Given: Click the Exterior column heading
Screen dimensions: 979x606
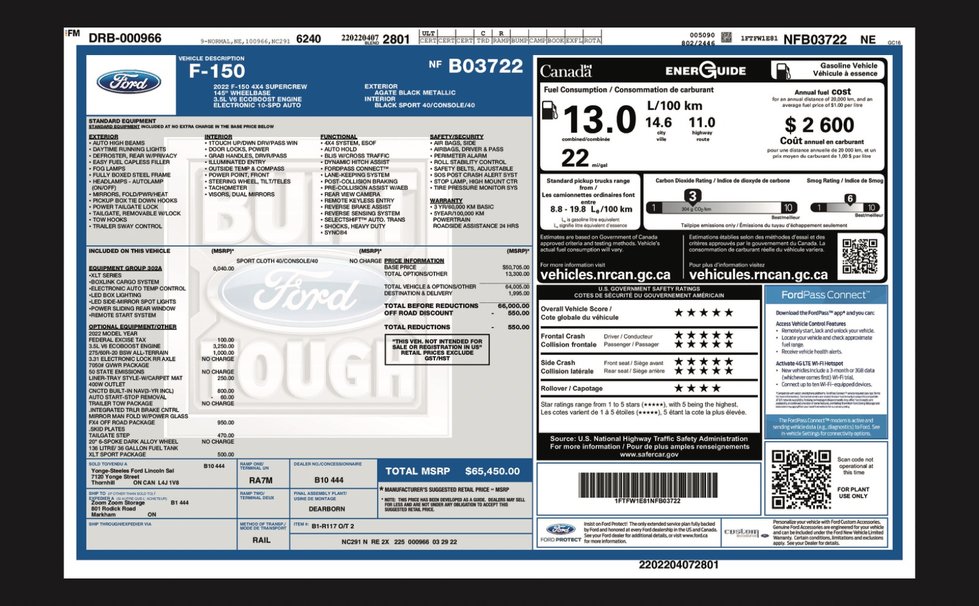Looking at the screenshot, I should [103, 137].
